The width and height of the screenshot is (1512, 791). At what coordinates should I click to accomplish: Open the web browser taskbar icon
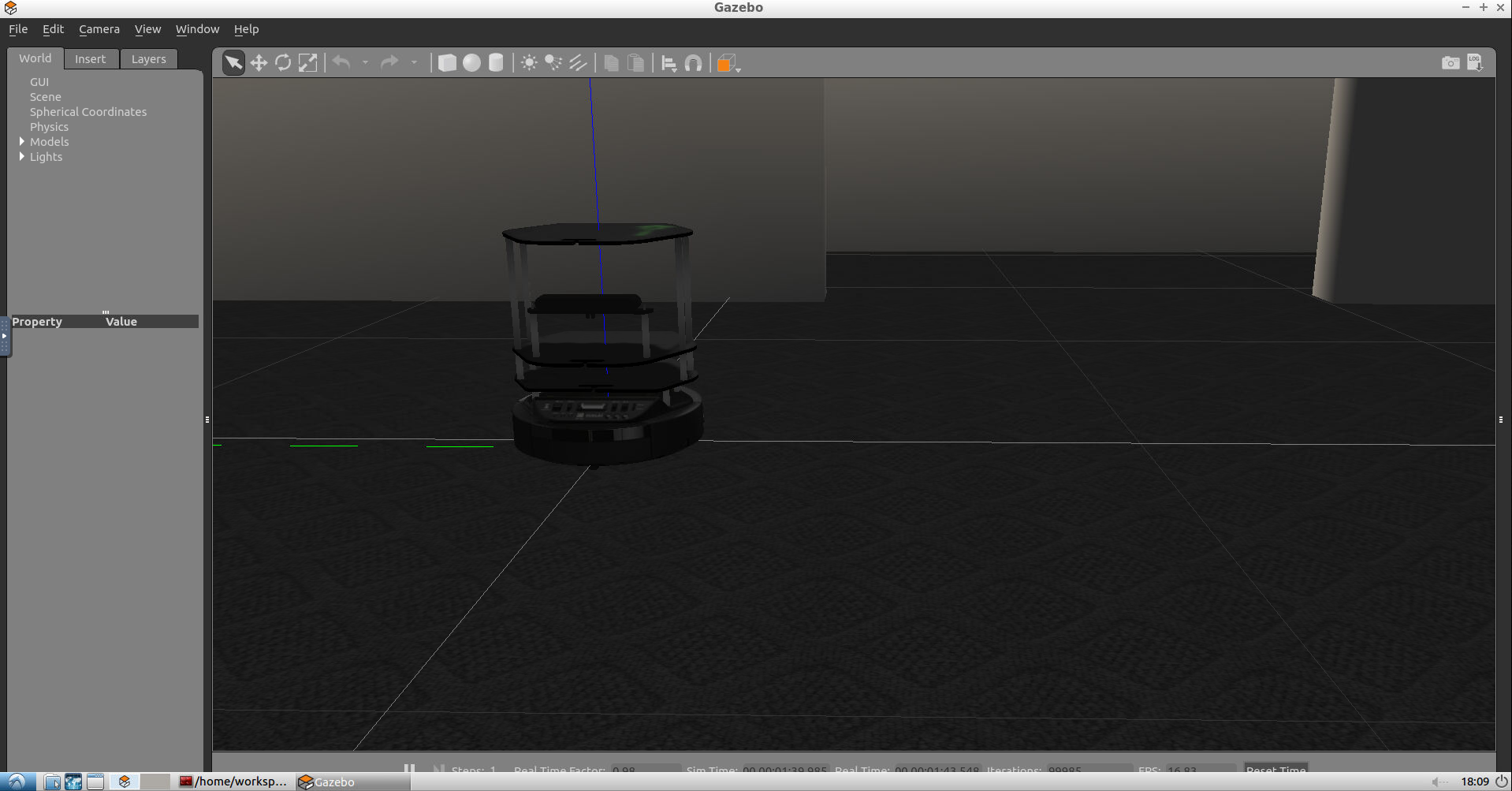(73, 782)
